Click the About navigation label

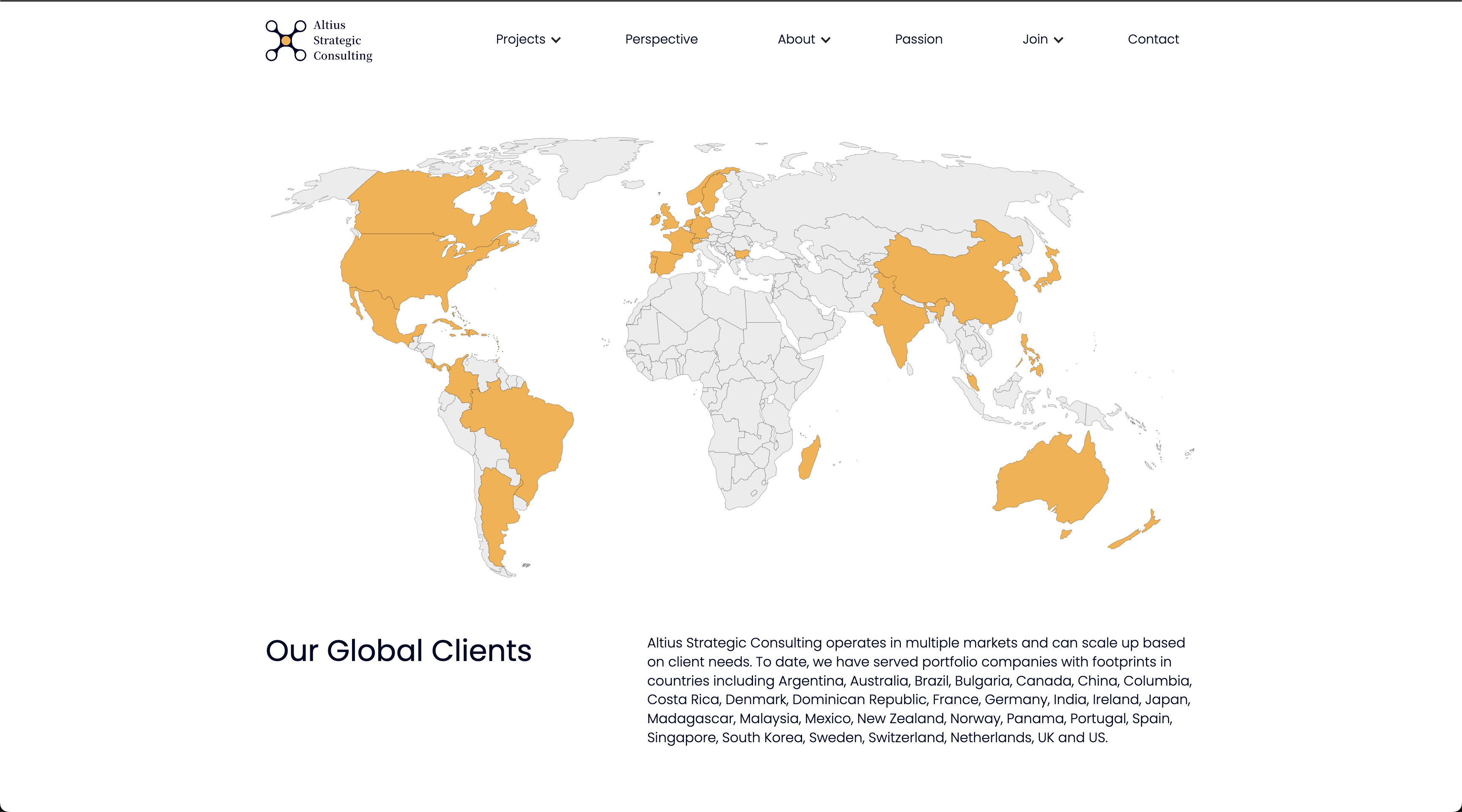(x=796, y=39)
